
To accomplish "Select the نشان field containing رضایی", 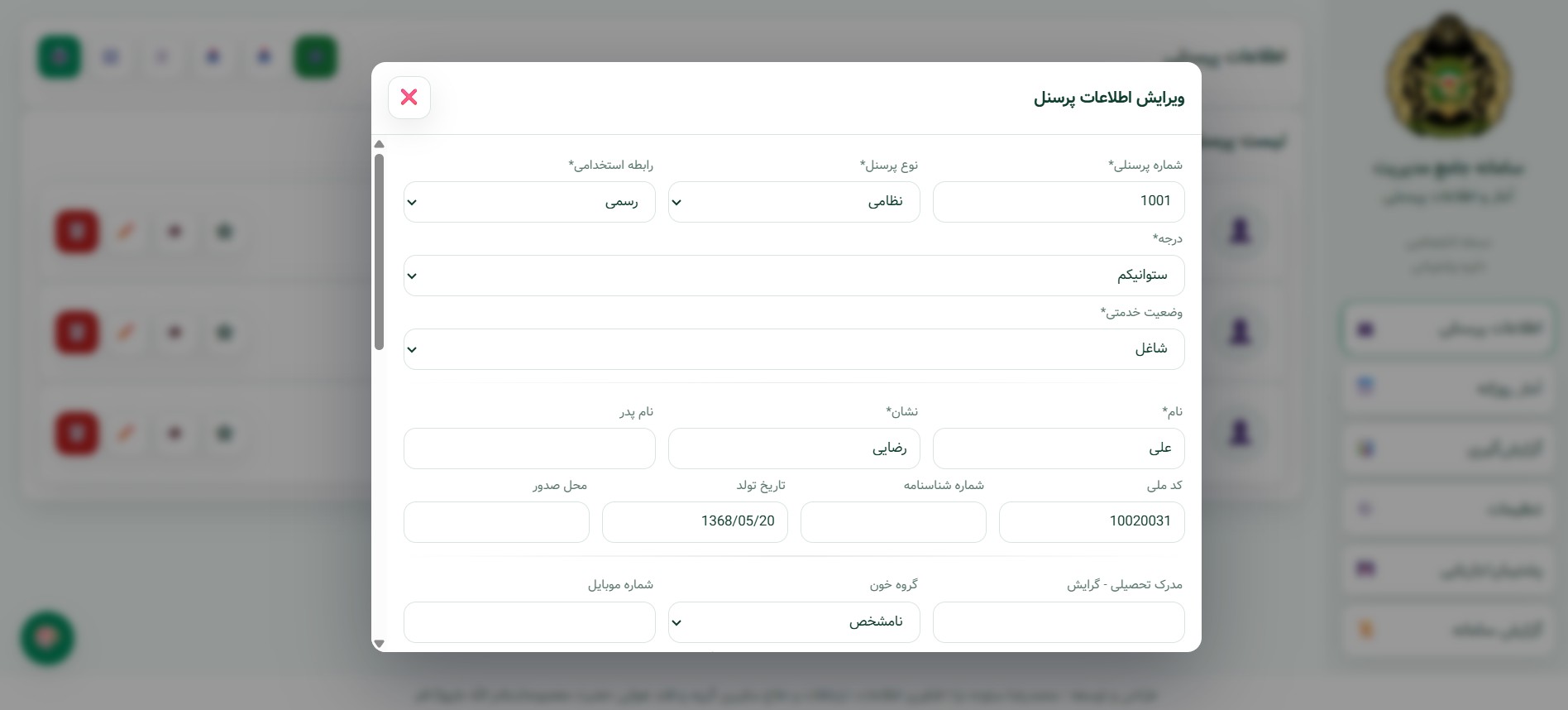I will point(793,449).
